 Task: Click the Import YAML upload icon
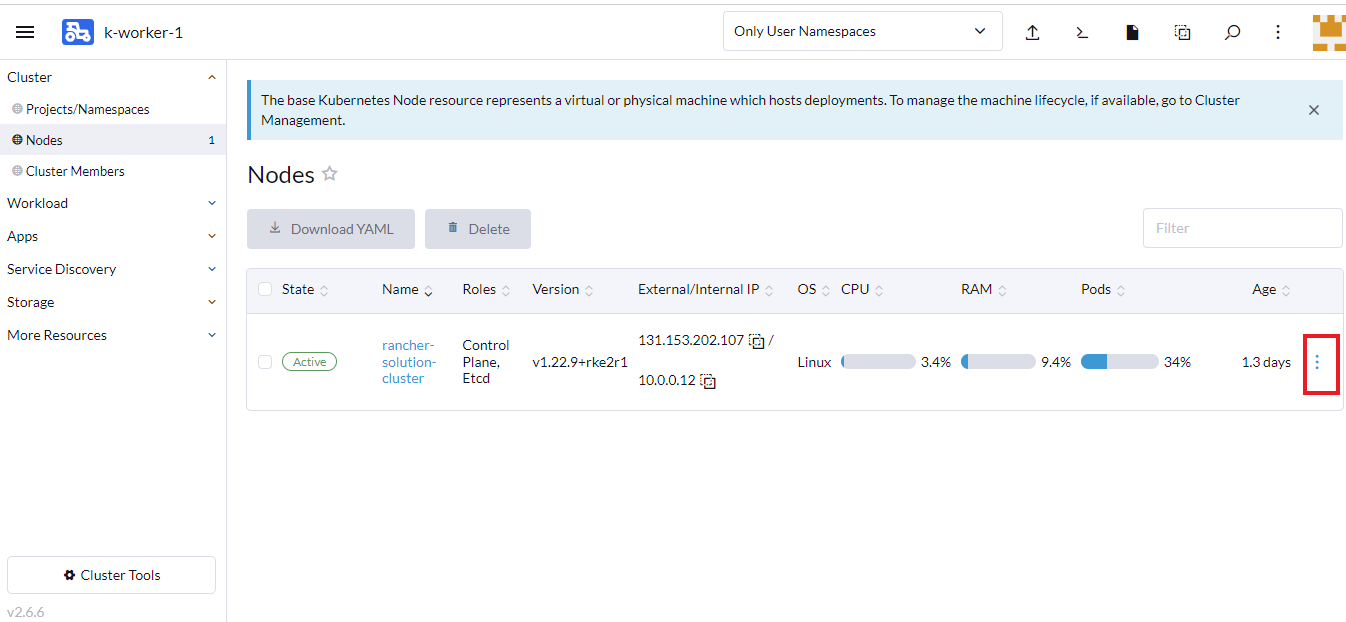tap(1033, 32)
